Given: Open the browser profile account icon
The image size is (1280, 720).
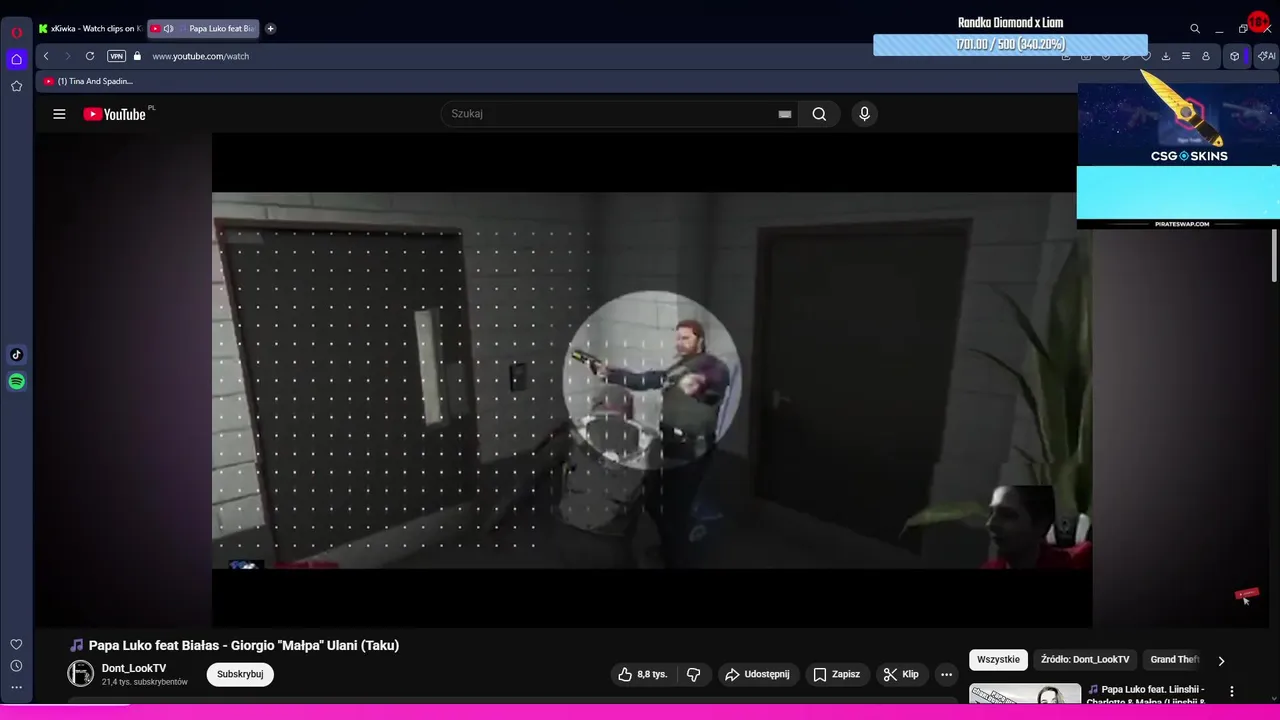Looking at the screenshot, I should pyautogui.click(x=1206, y=56).
